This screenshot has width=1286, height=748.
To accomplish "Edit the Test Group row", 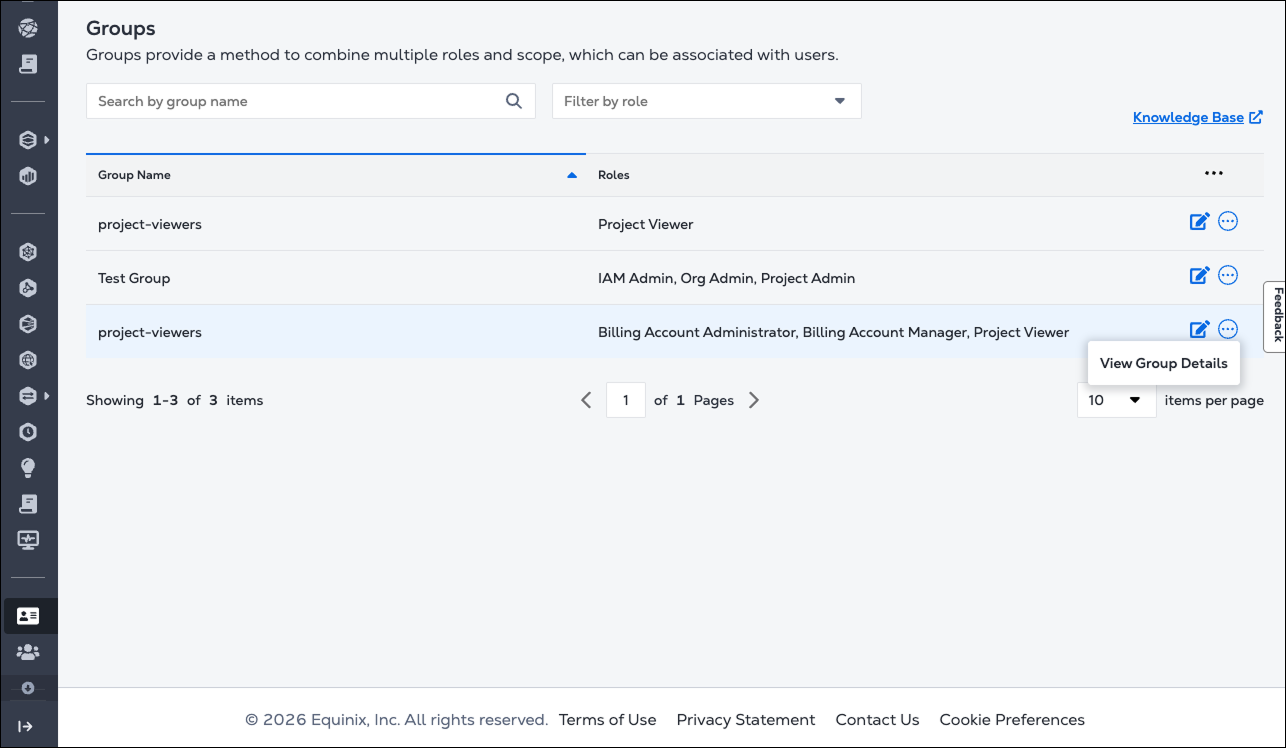I will pyautogui.click(x=1199, y=276).
